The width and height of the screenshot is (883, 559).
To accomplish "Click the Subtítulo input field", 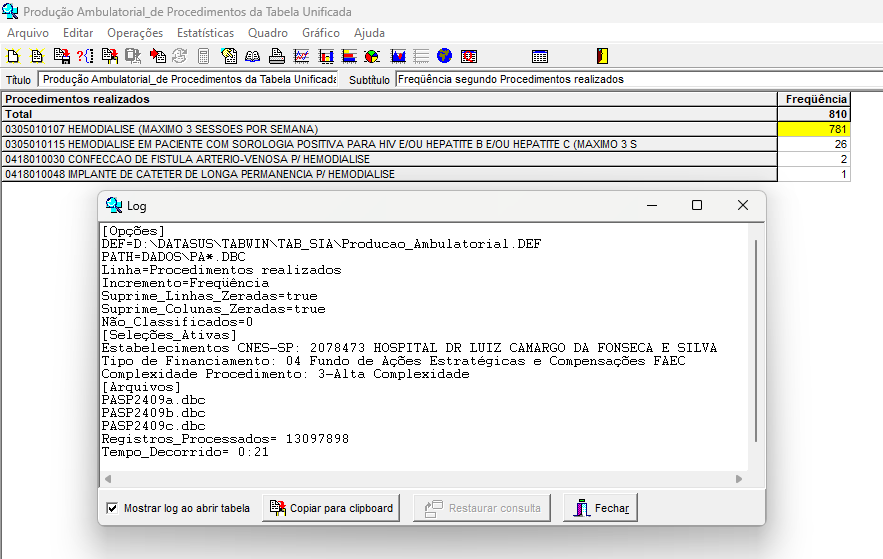I will (x=639, y=79).
